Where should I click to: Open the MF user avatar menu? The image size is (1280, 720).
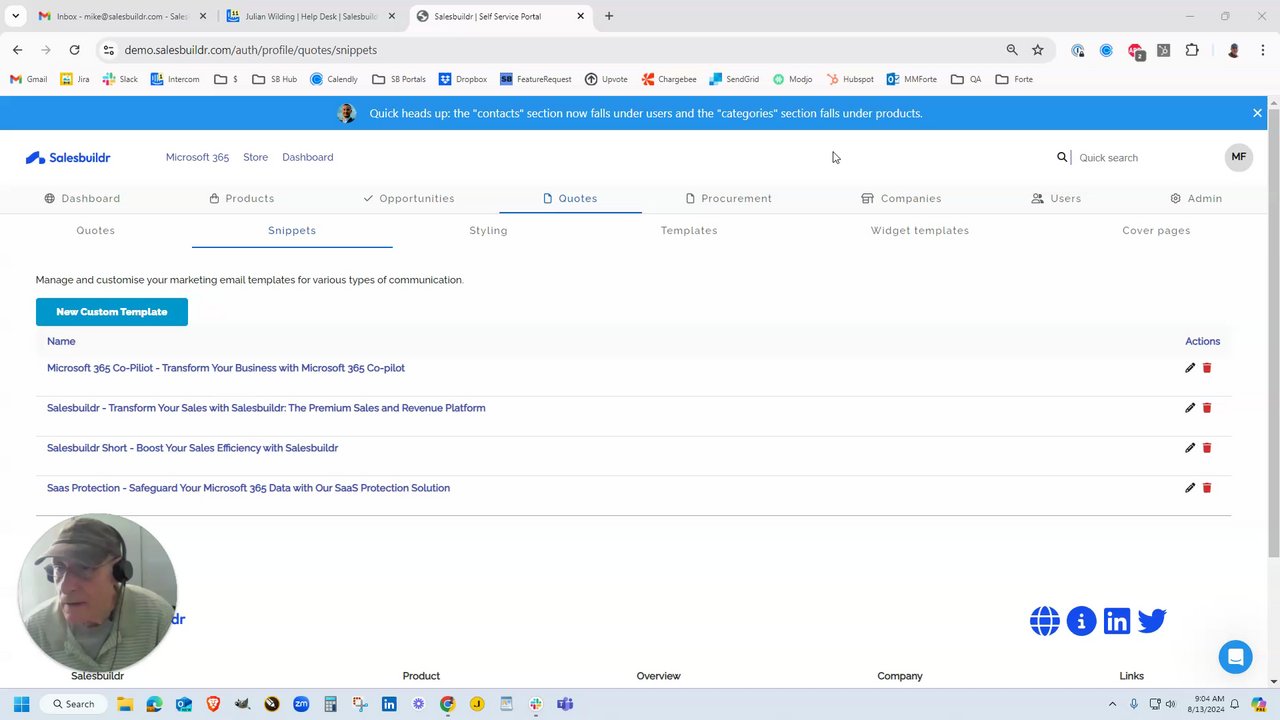coord(1238,157)
